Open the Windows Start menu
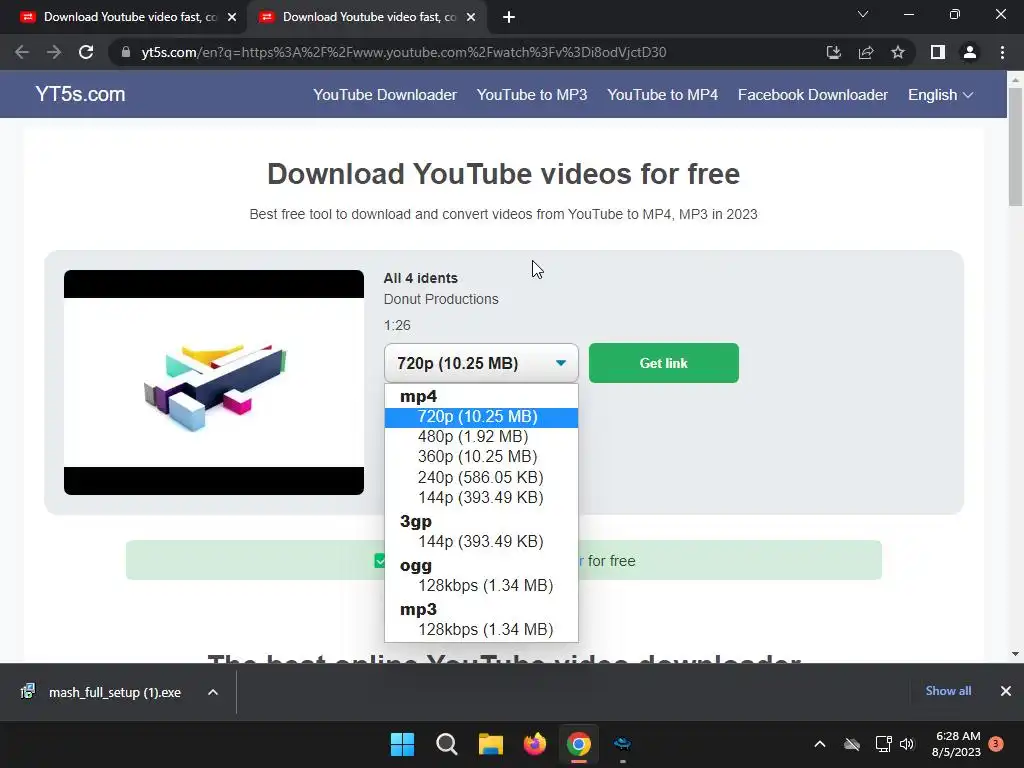 click(402, 744)
